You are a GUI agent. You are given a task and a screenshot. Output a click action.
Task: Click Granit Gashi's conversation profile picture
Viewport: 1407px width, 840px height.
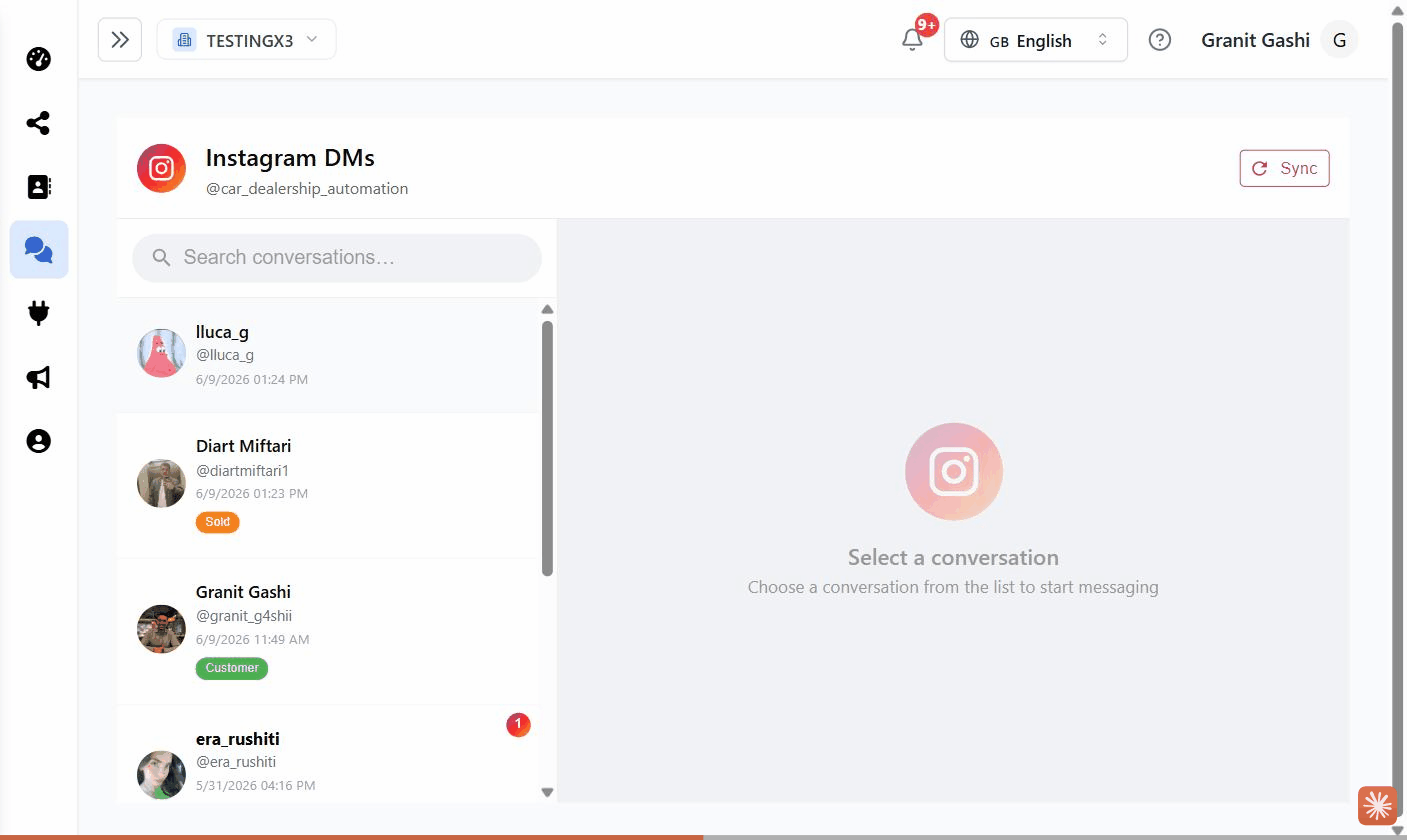(161, 629)
